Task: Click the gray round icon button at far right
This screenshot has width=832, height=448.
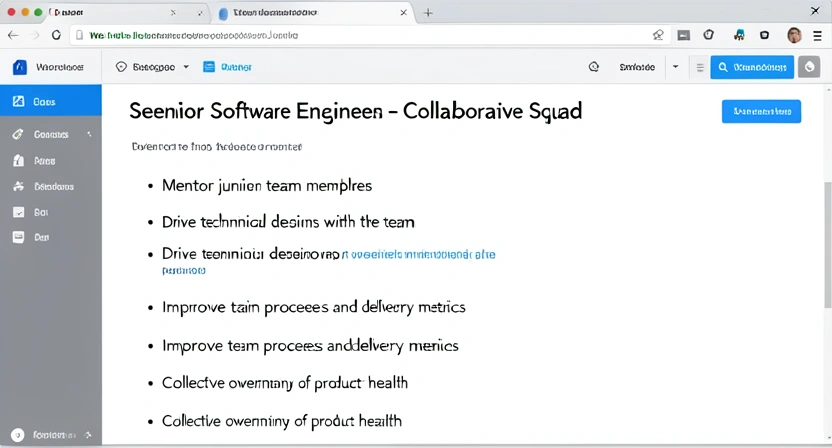Action: pos(809,67)
